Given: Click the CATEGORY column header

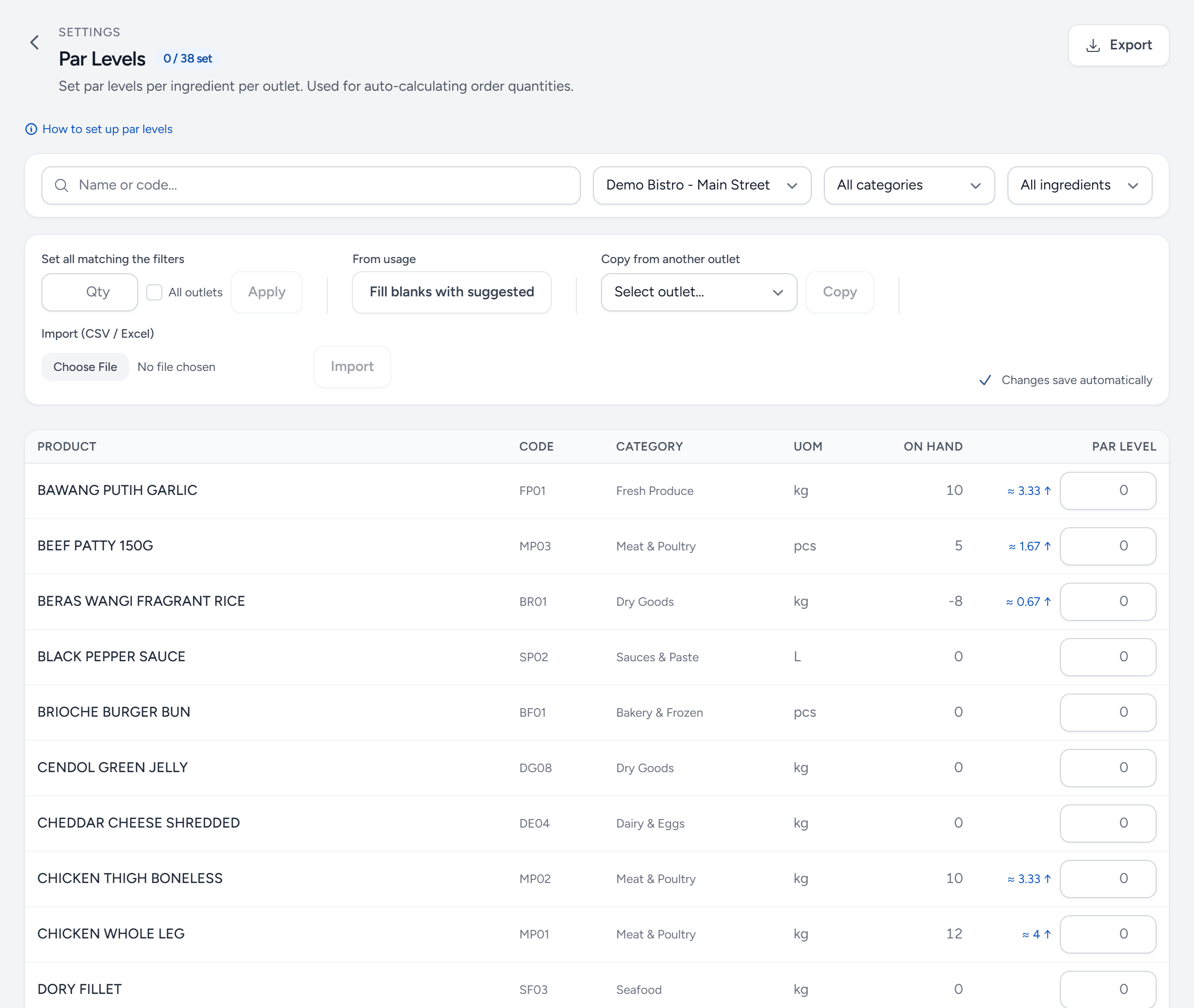Looking at the screenshot, I should [649, 447].
